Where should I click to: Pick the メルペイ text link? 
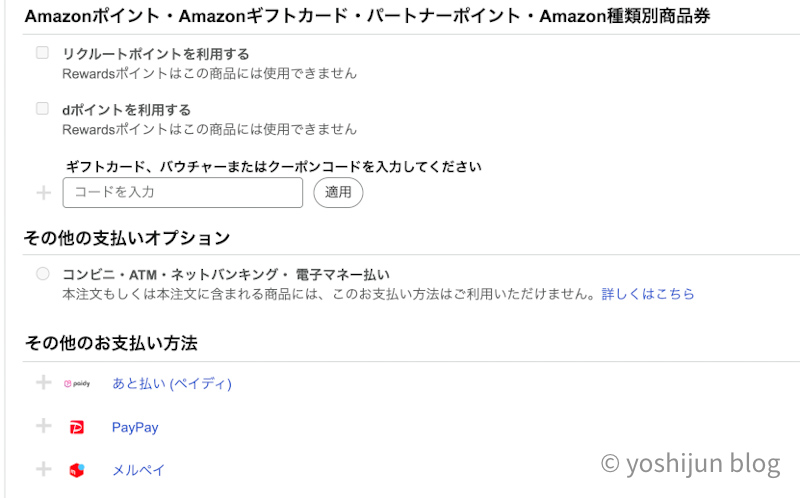138,469
